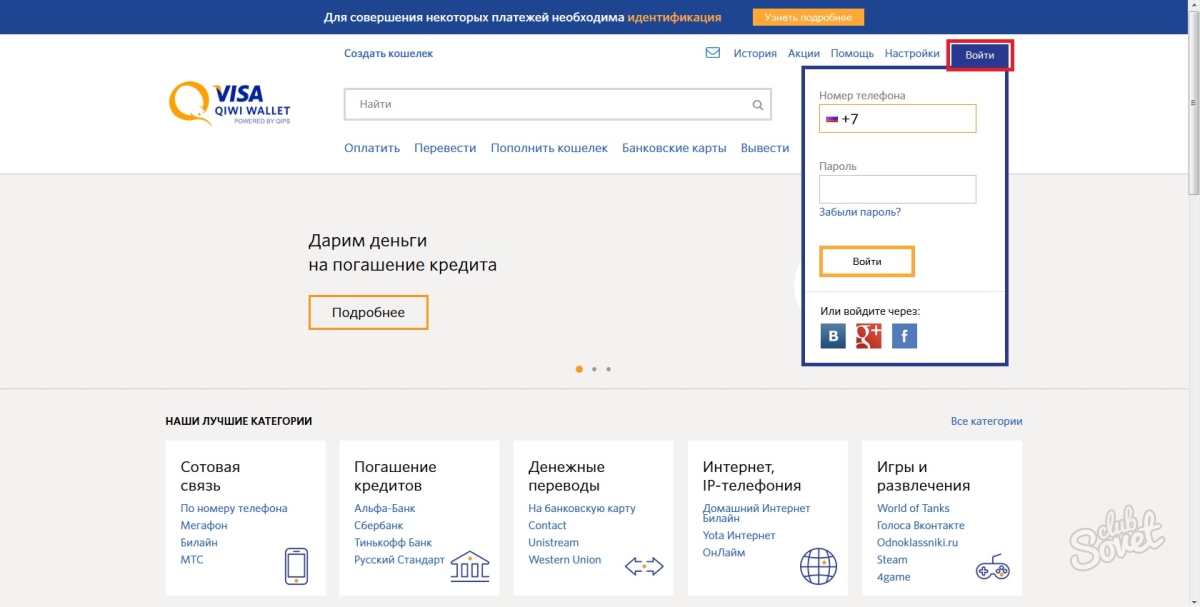The width and height of the screenshot is (1200, 607).
Task: Click the Подробнее banner button
Action: point(368,313)
